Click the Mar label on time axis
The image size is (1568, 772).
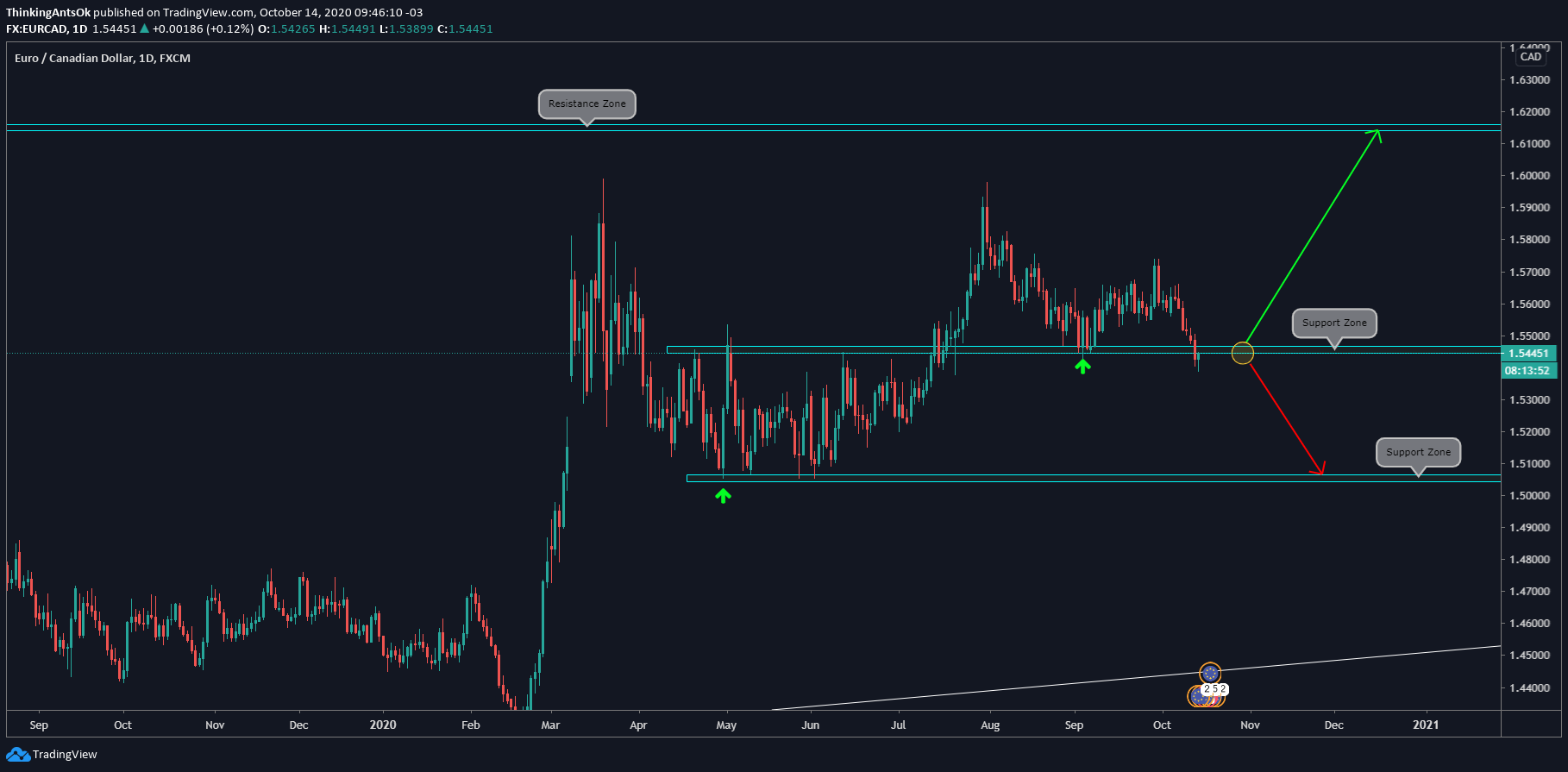pos(550,725)
